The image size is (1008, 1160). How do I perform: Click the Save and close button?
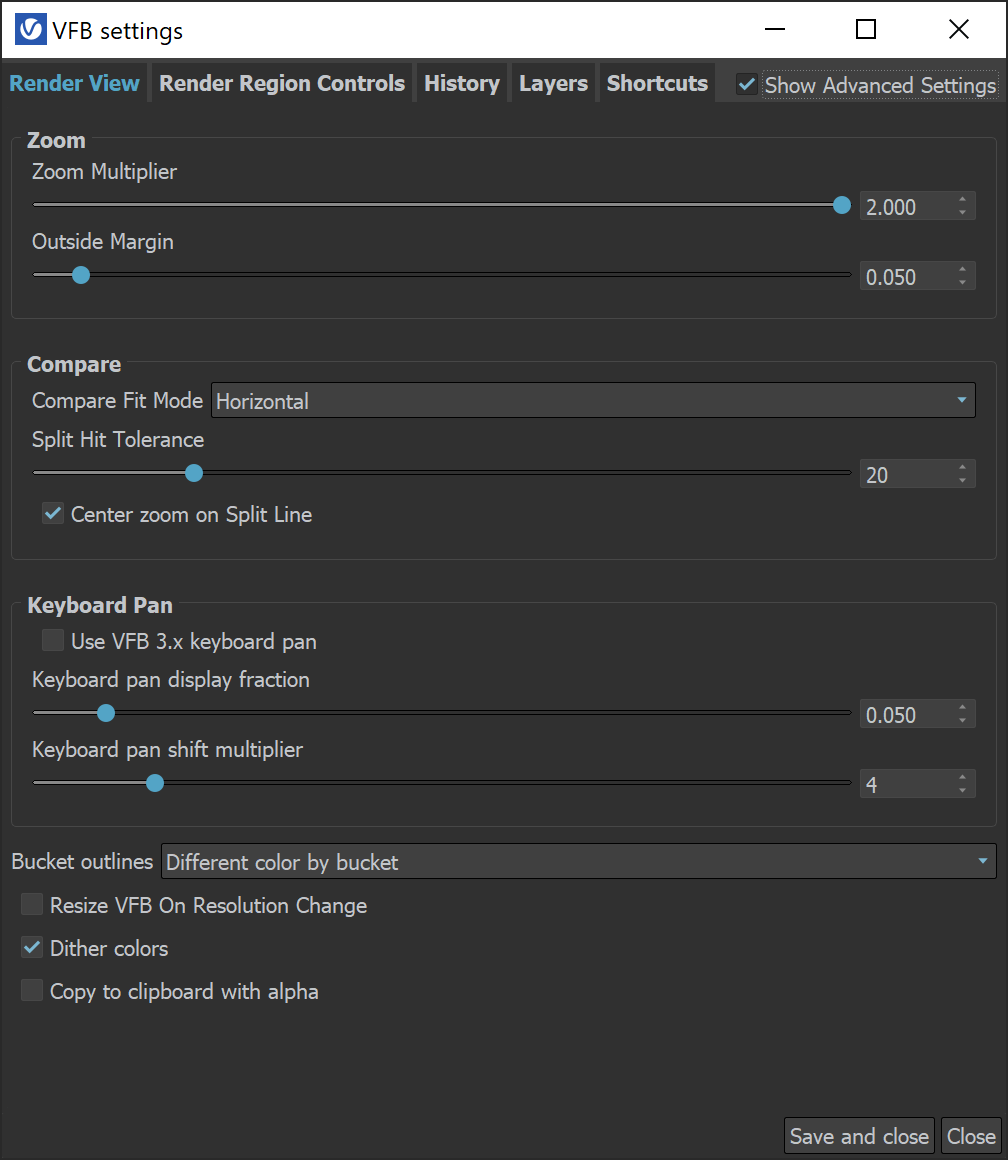pos(858,1136)
